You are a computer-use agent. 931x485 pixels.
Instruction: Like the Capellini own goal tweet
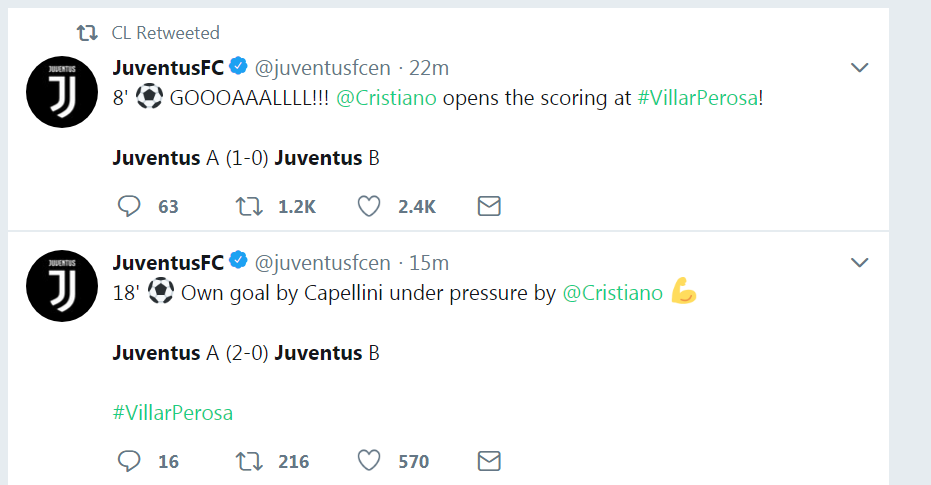click(x=370, y=461)
